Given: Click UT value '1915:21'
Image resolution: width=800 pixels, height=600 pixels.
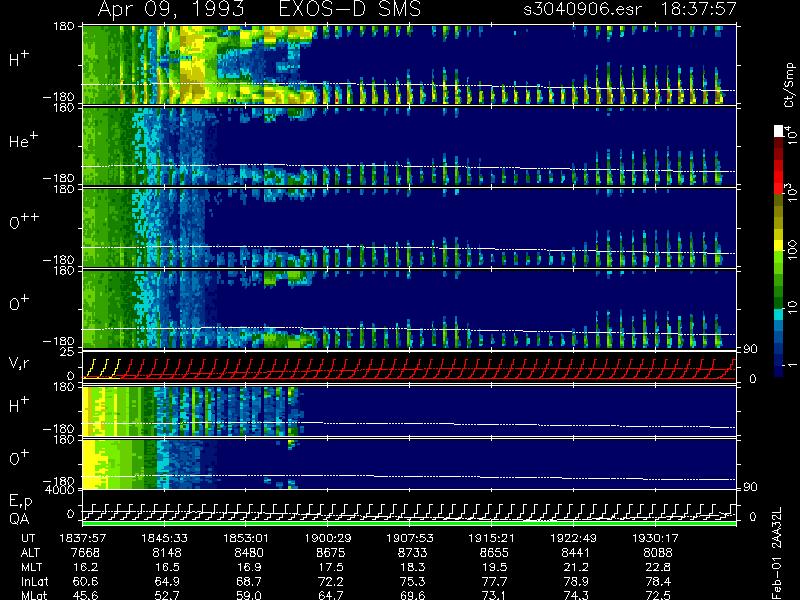Looking at the screenshot, I should [491, 538].
